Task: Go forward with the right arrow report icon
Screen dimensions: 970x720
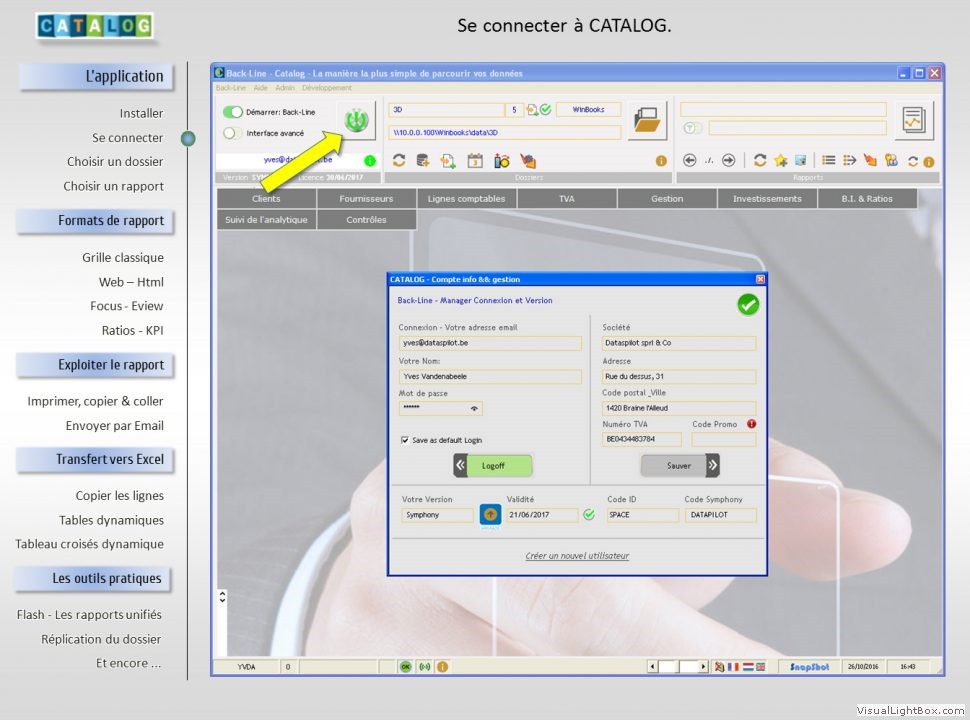Action: [729, 160]
